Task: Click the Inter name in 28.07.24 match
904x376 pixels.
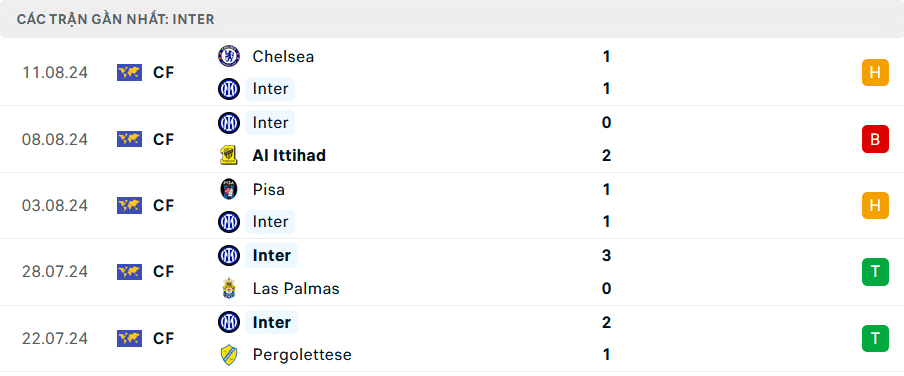Action: click(272, 255)
